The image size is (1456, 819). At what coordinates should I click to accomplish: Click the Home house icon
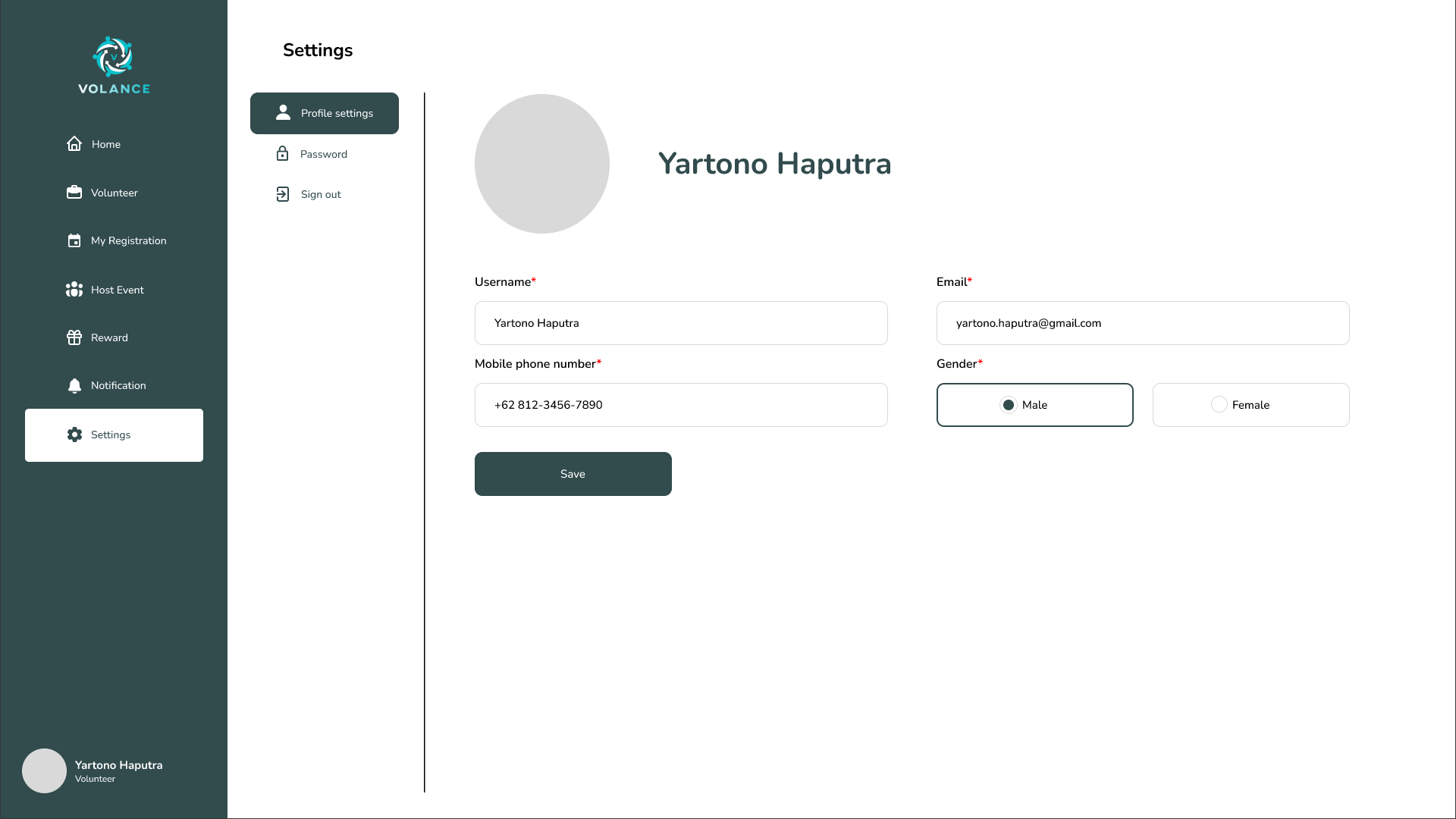74,144
